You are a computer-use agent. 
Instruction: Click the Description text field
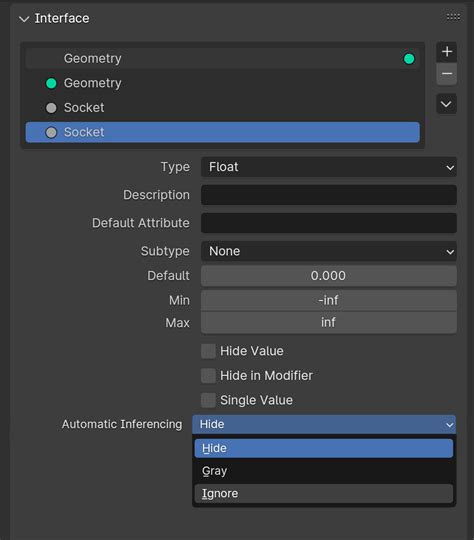point(329,195)
